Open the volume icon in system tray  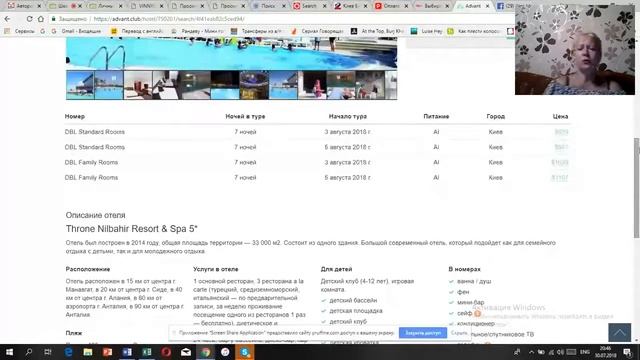(560, 352)
